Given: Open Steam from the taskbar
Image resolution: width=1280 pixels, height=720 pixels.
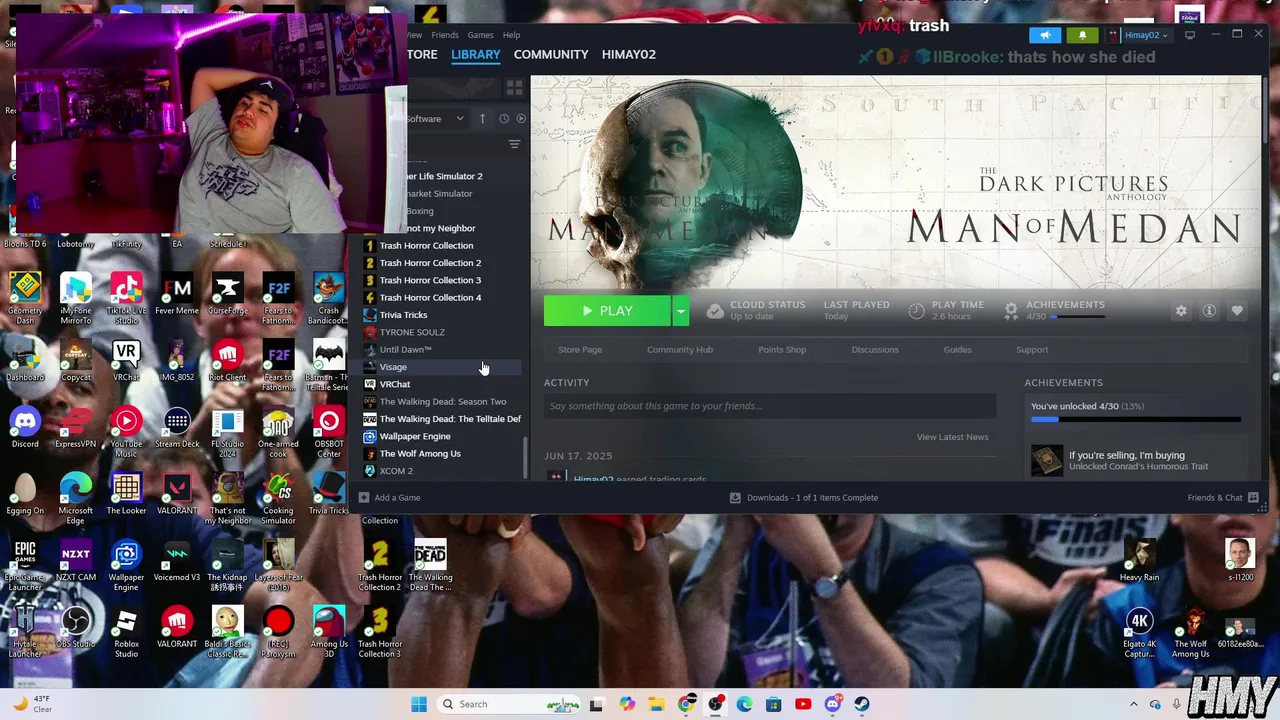Looking at the screenshot, I should (862, 704).
